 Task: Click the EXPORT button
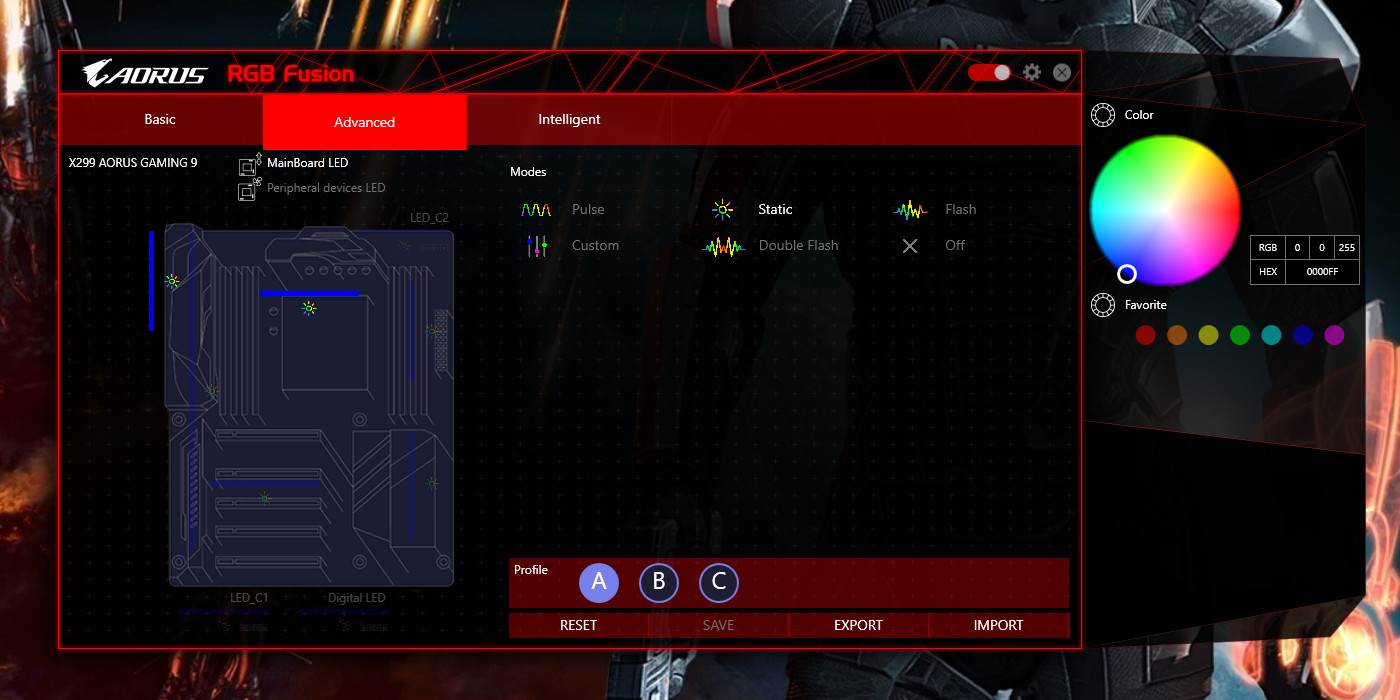point(859,625)
